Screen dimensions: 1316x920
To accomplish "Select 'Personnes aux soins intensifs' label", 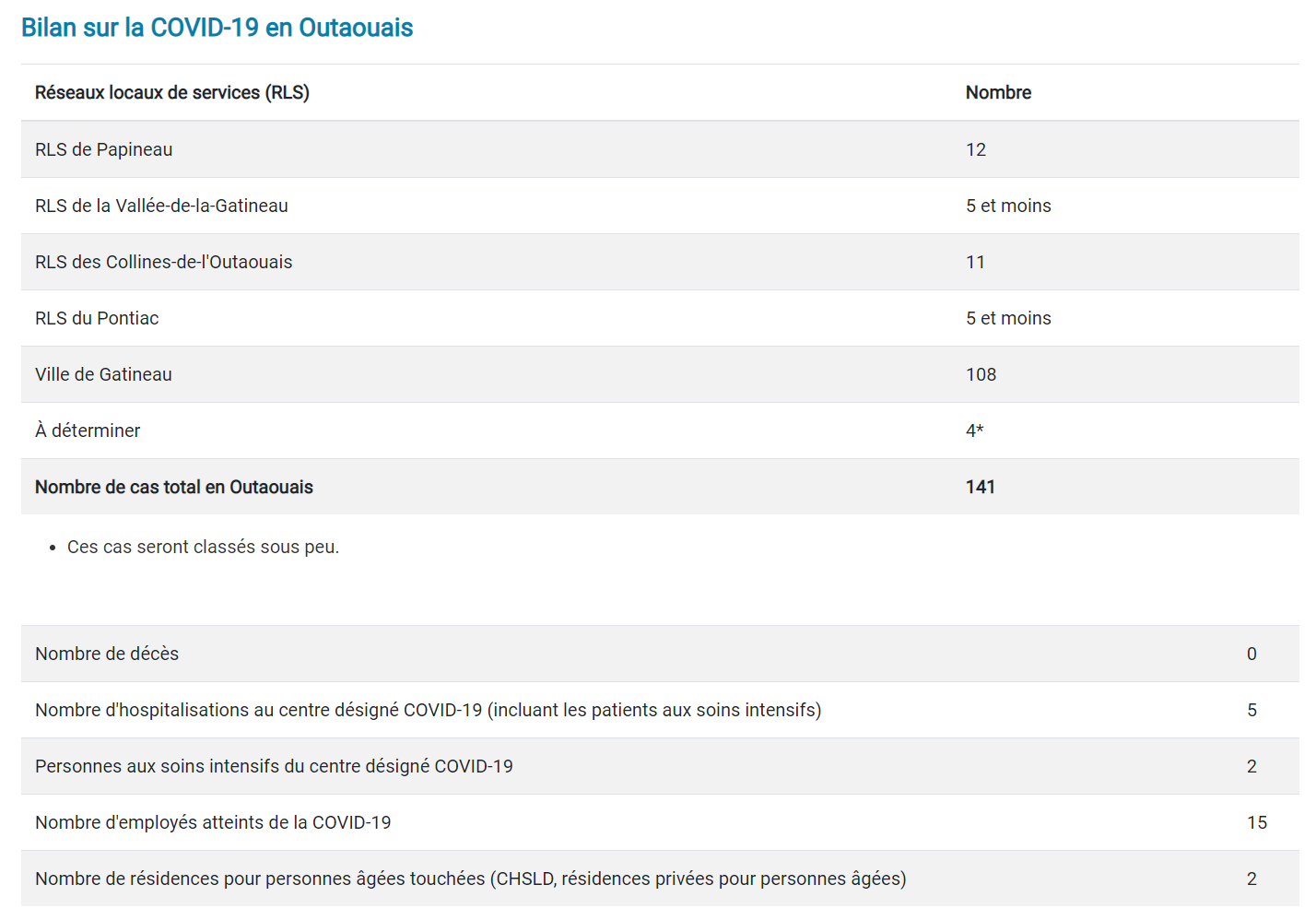I will coord(274,766).
